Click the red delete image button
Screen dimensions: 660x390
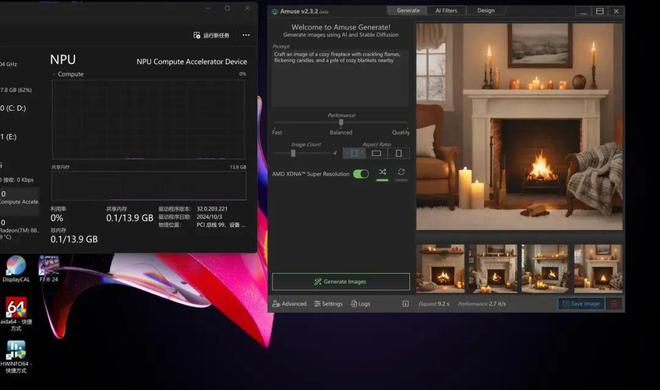(614, 304)
